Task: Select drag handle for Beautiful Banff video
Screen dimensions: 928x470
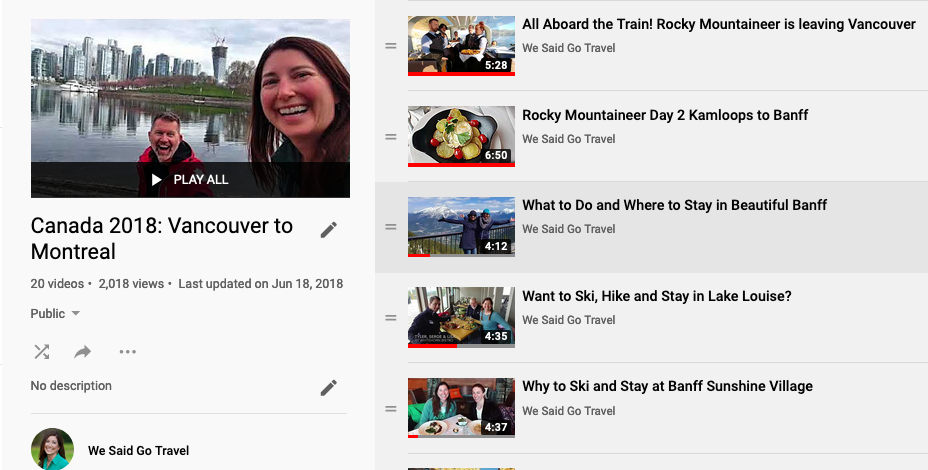Action: pyautogui.click(x=391, y=227)
